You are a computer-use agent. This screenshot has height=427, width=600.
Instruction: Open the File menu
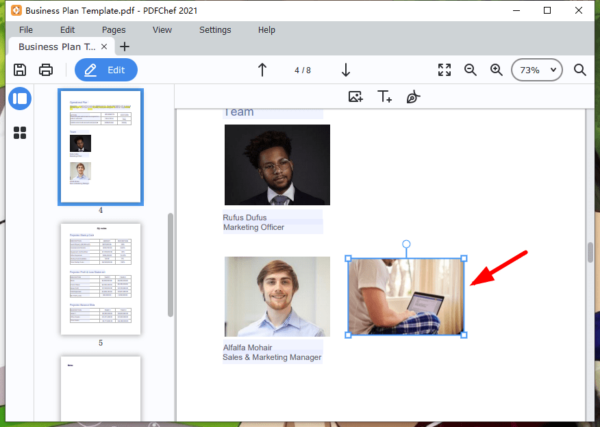[26, 30]
